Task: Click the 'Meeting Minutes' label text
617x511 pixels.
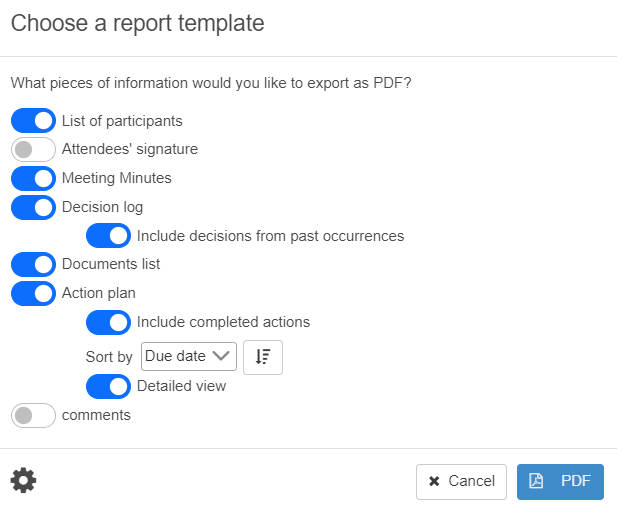Action: click(117, 178)
